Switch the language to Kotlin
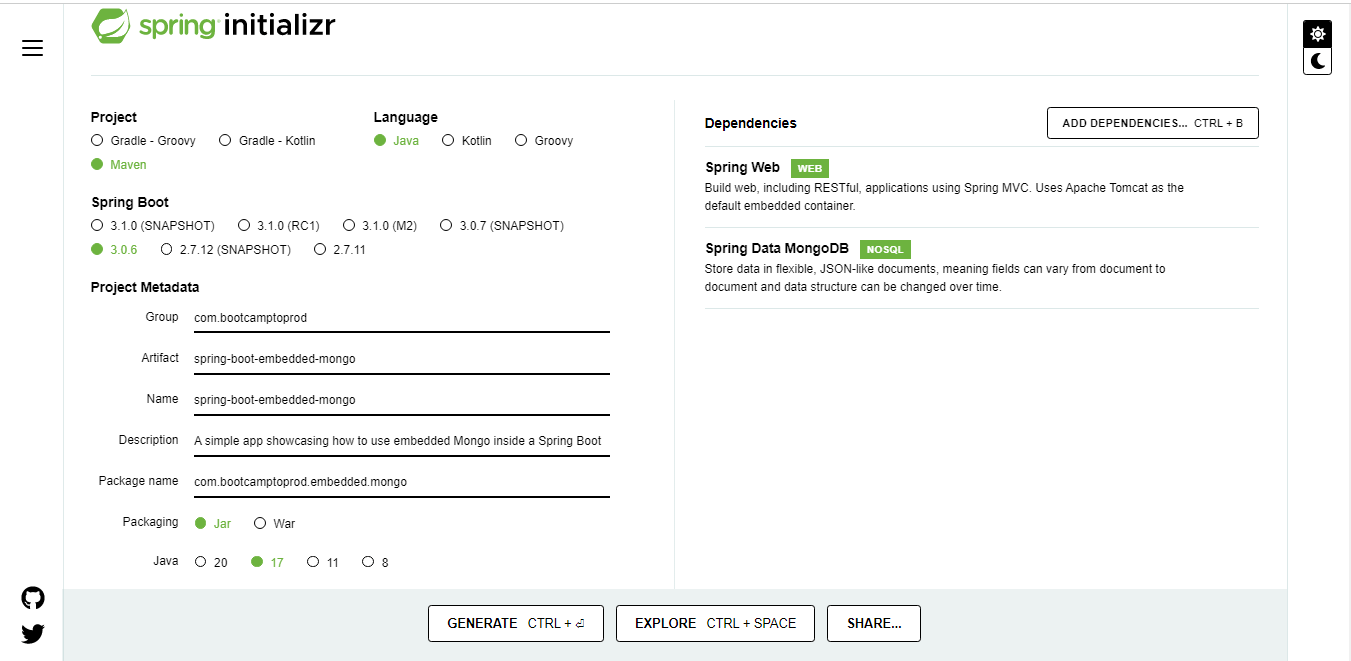The width and height of the screenshot is (1351, 661). (448, 140)
